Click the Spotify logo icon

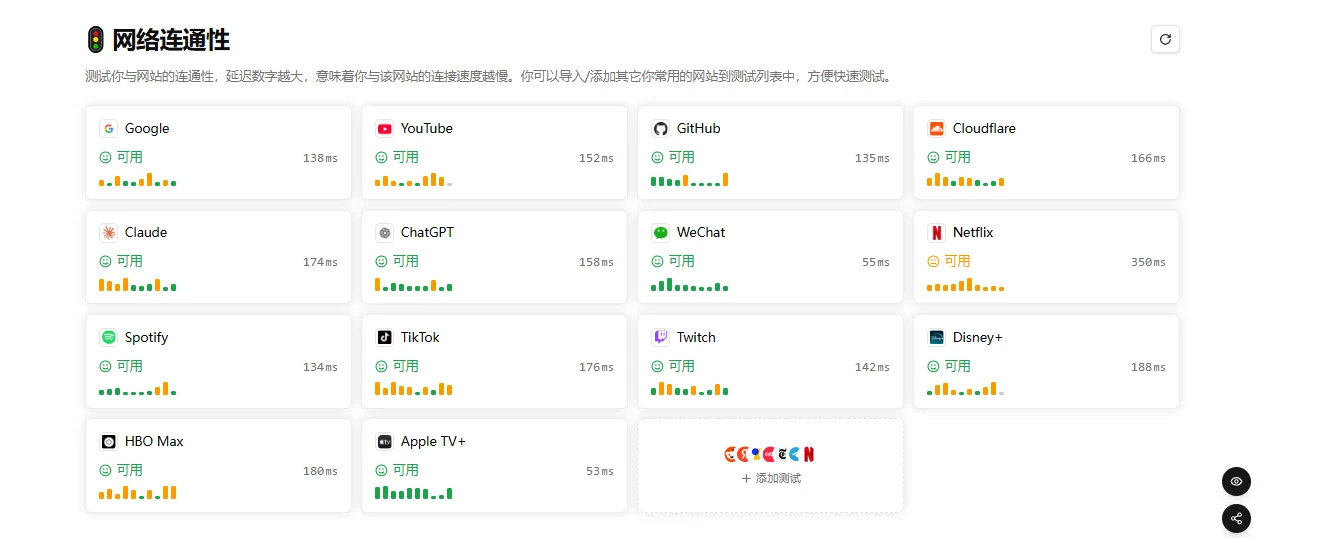(x=108, y=337)
